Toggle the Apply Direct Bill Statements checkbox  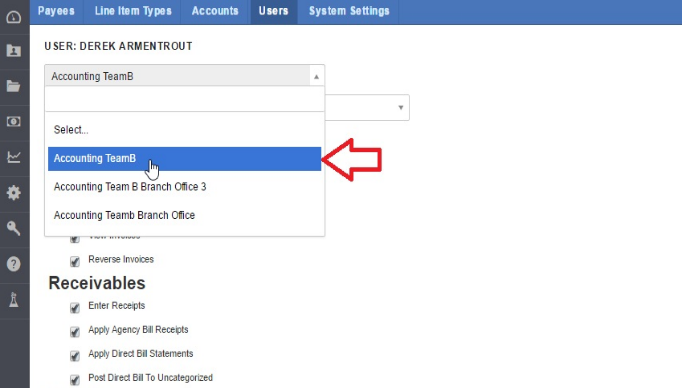coord(75,356)
